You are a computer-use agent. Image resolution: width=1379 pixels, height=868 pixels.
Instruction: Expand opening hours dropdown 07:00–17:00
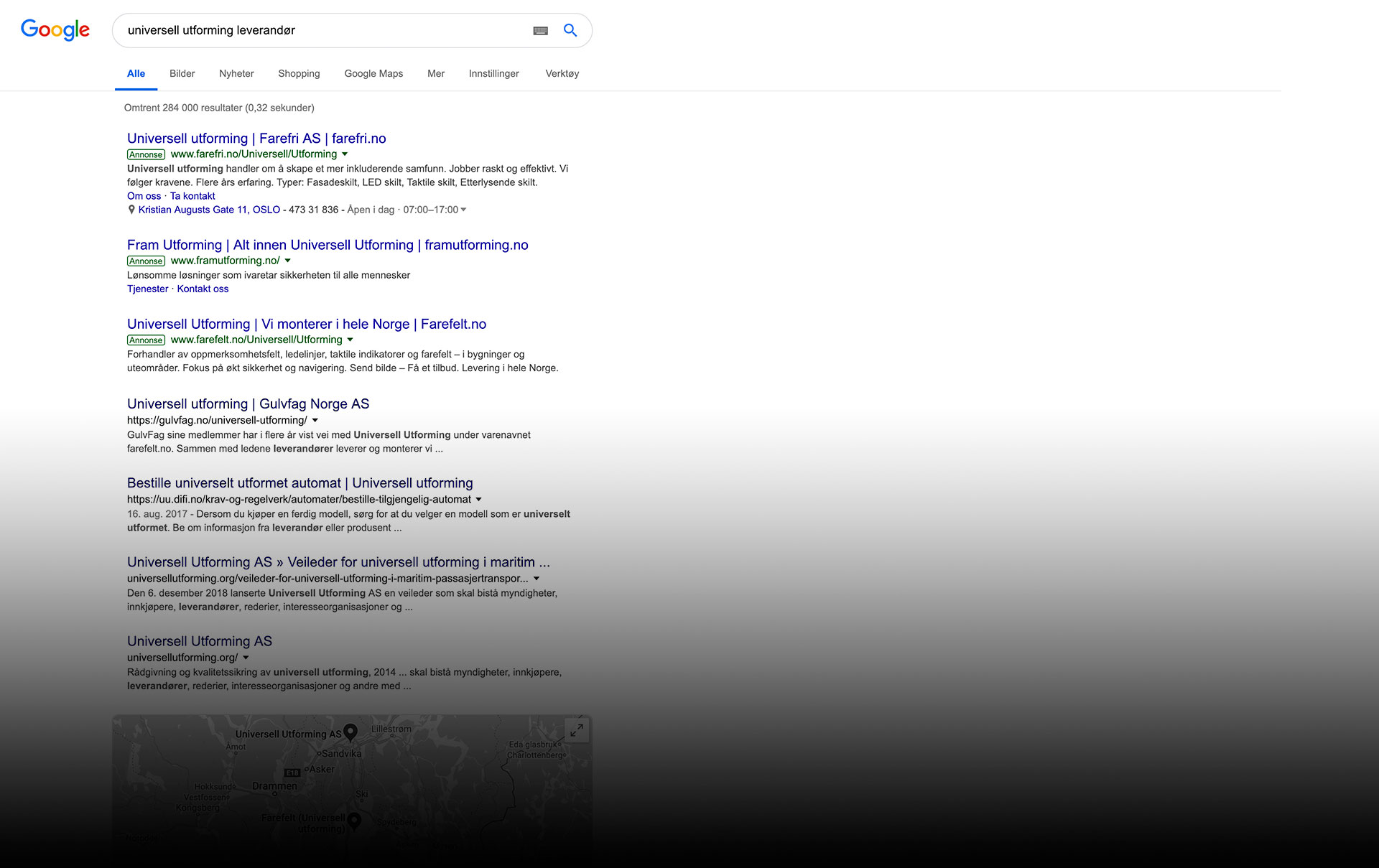tap(463, 210)
